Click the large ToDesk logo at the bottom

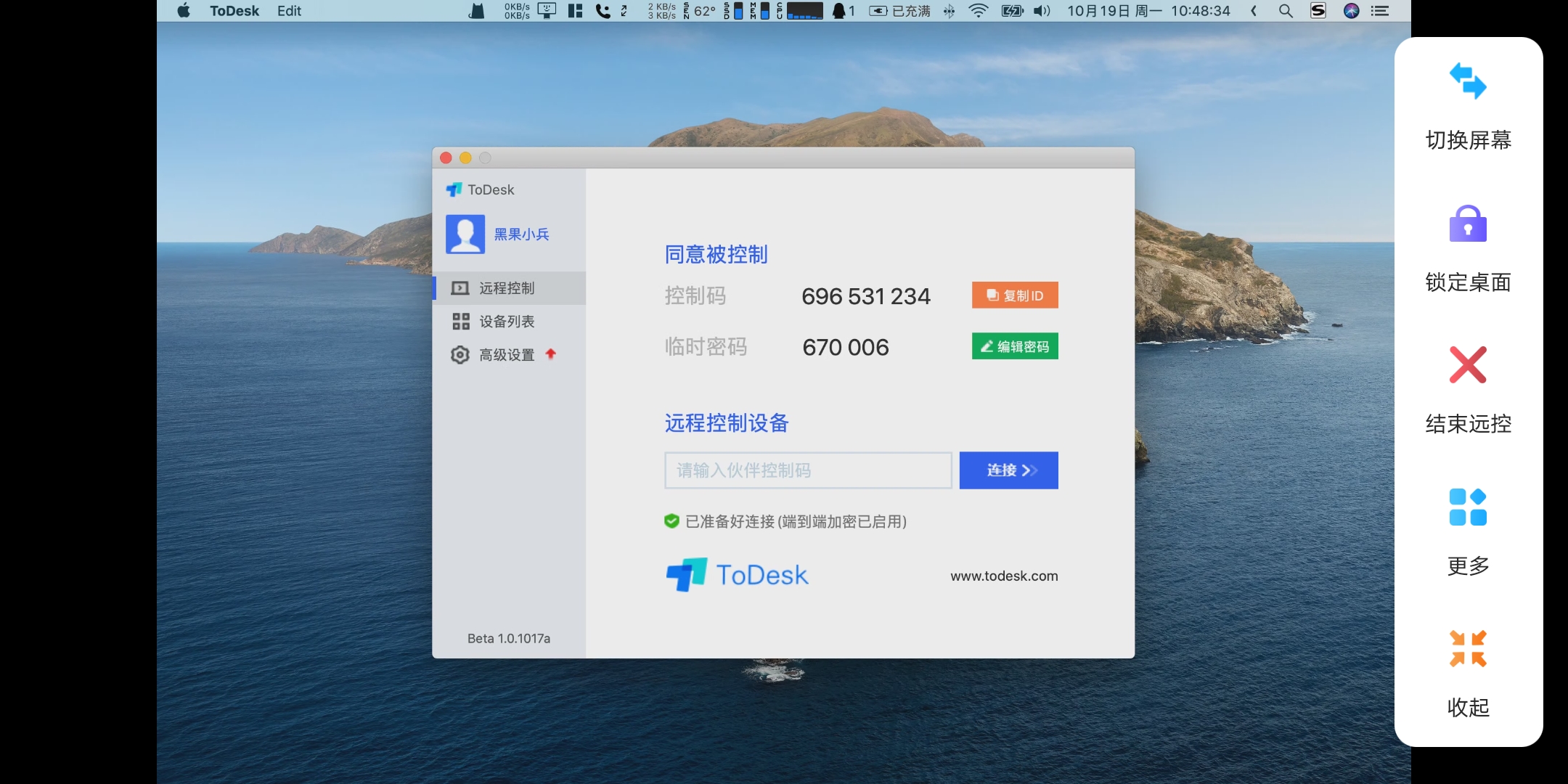pos(737,575)
